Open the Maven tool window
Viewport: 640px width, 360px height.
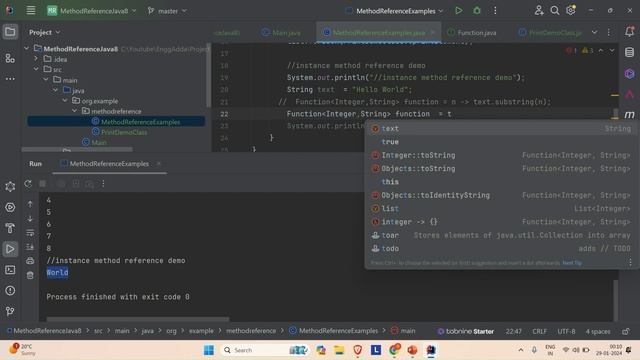(629, 115)
